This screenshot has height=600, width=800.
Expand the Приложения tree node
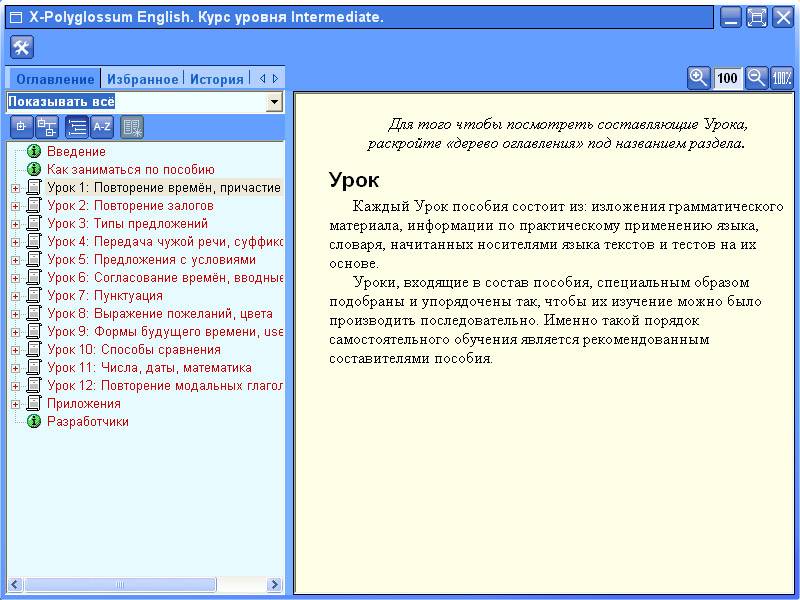pos(15,404)
